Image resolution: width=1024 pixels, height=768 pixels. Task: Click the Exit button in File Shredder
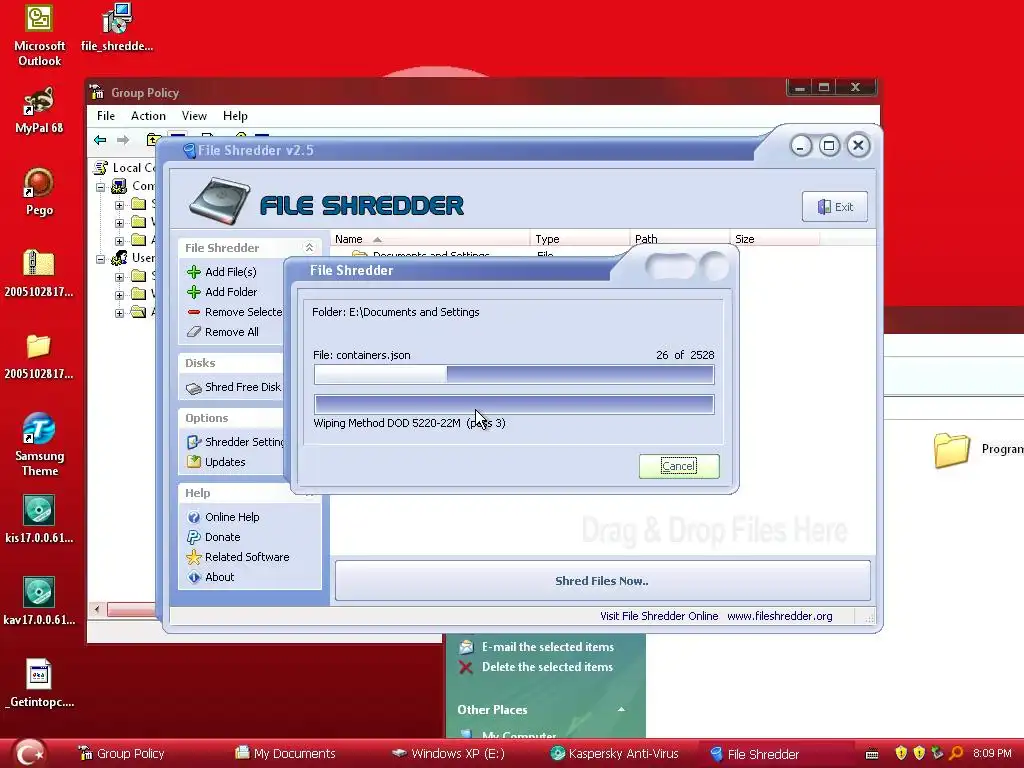coord(835,207)
